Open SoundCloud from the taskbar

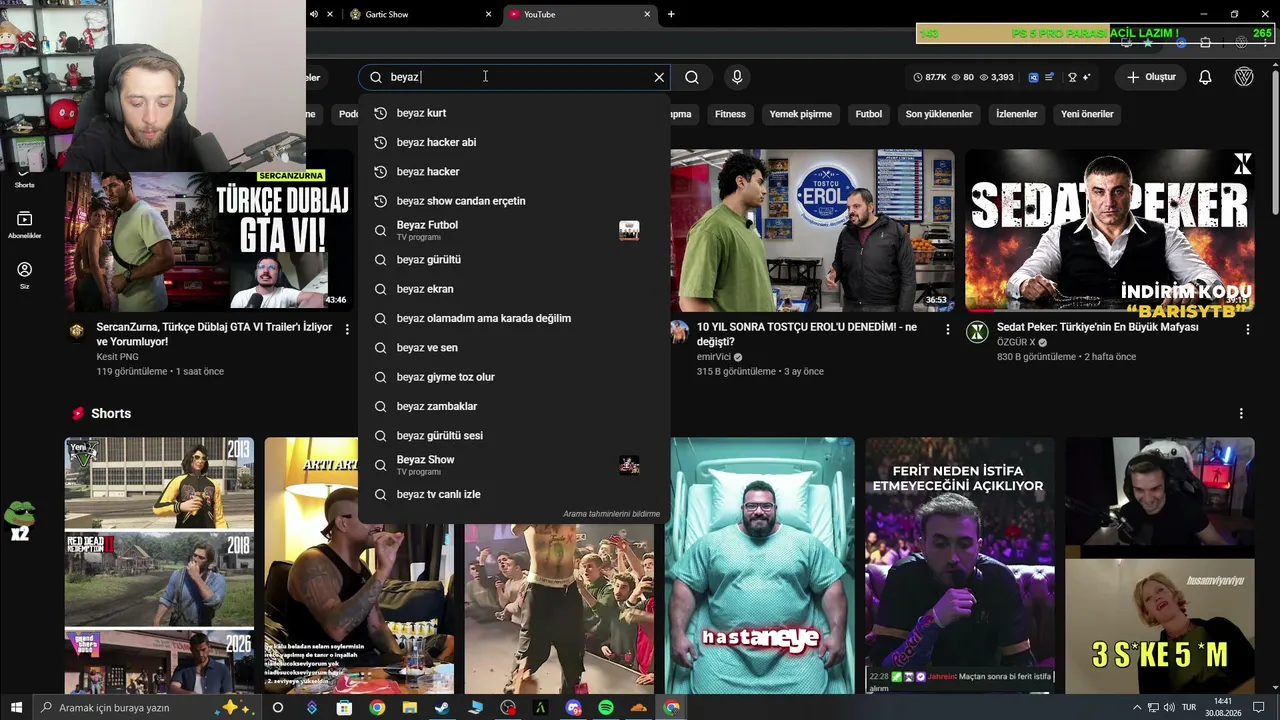click(x=639, y=708)
